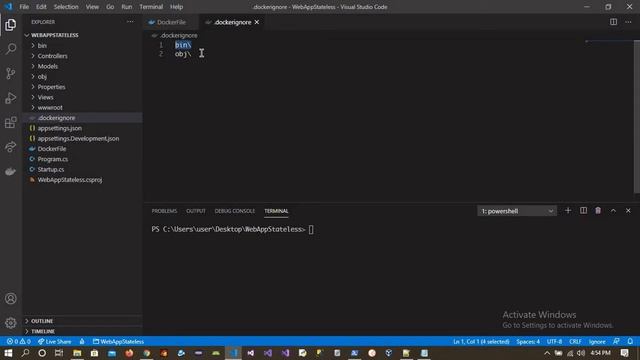This screenshot has width=640, height=360.
Task: Close the terminal panel
Action: [628, 211]
